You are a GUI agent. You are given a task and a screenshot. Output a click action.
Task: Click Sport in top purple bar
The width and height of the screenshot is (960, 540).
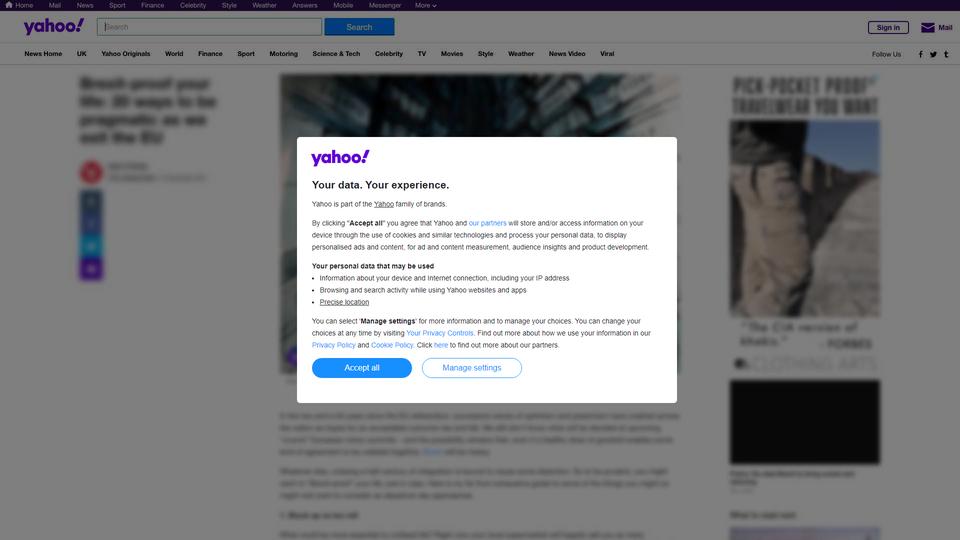tap(118, 6)
